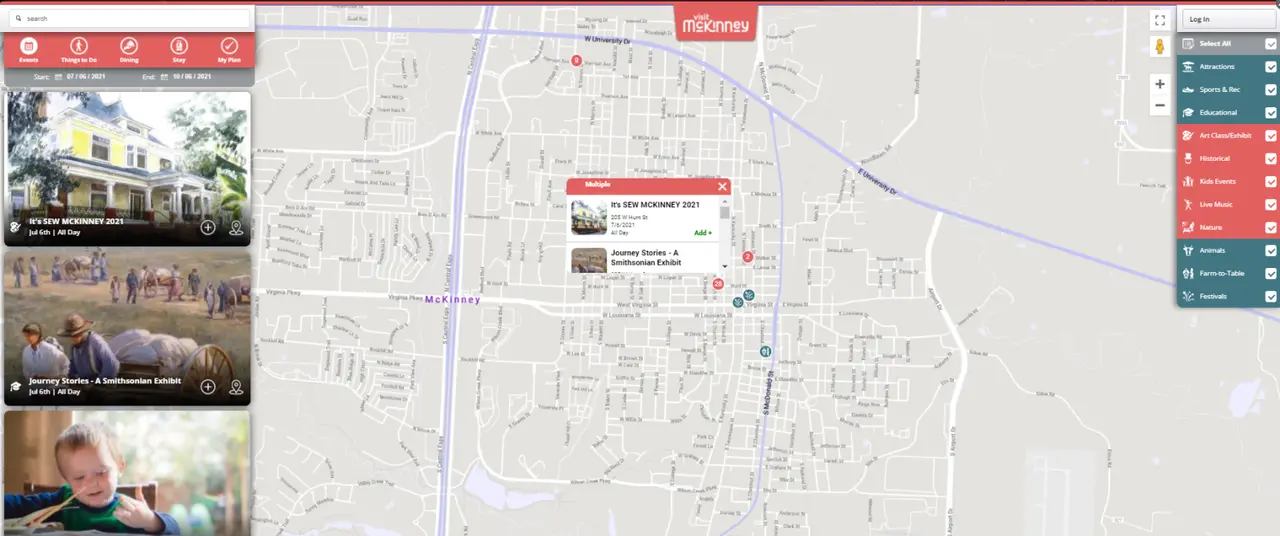1280x536 pixels.
Task: Close the Multiple popup
Action: point(722,186)
